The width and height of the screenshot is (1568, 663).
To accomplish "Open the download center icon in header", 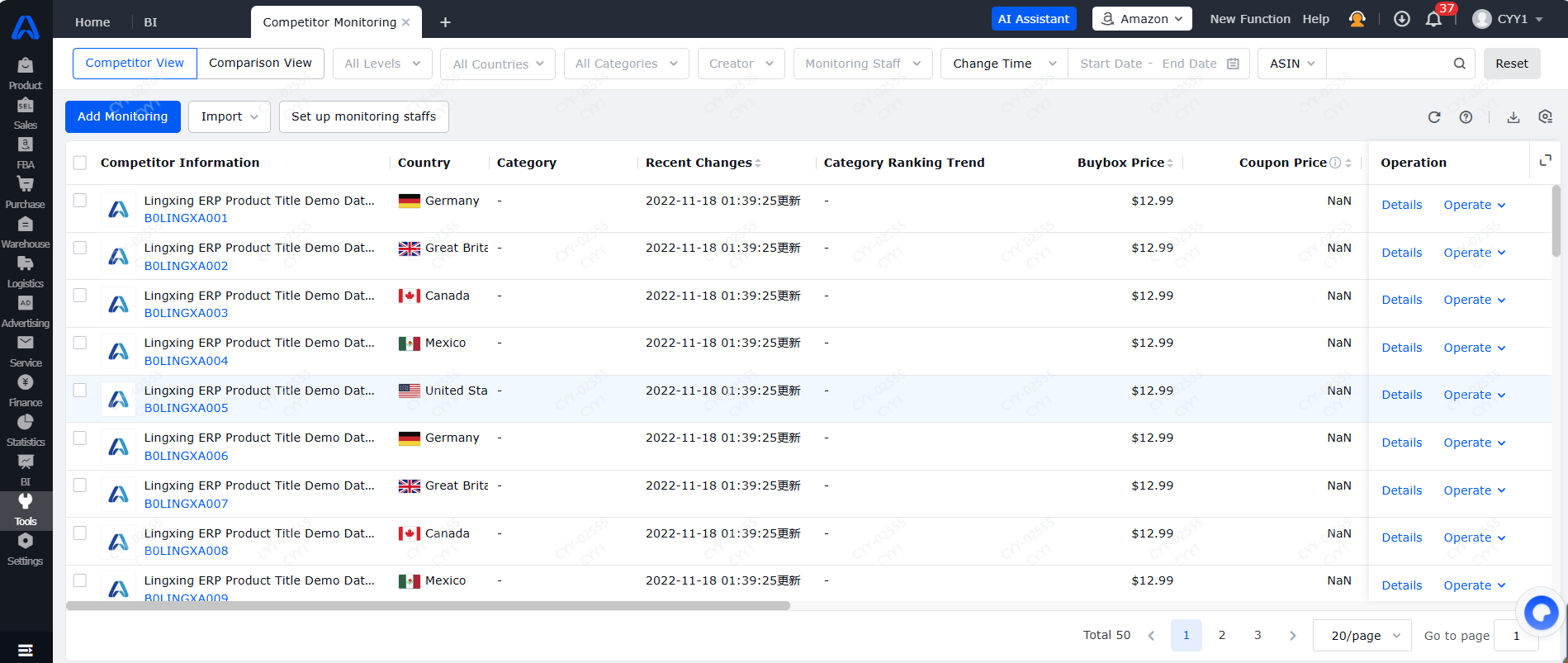I will [x=1402, y=19].
